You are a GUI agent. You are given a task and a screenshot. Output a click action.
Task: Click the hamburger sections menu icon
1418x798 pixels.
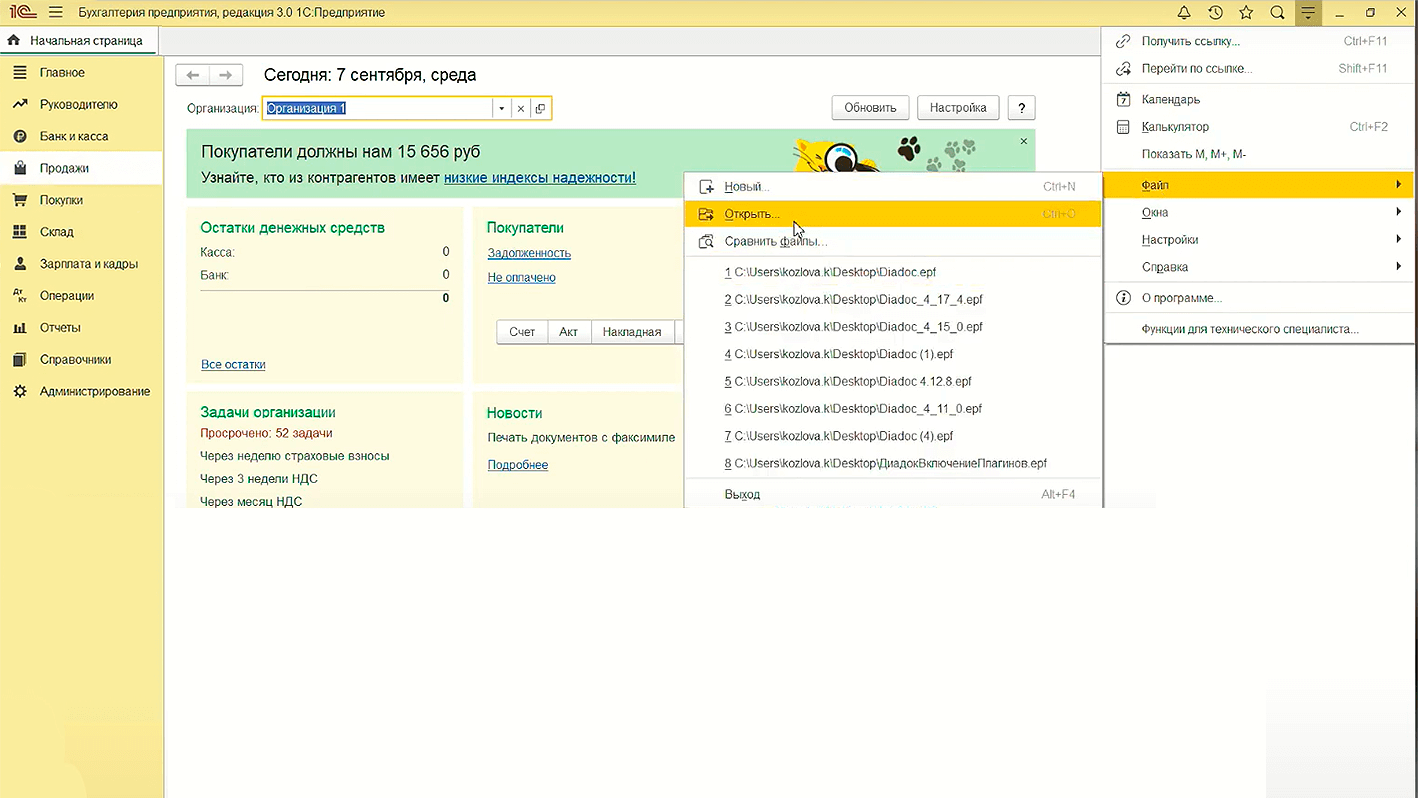click(x=55, y=13)
